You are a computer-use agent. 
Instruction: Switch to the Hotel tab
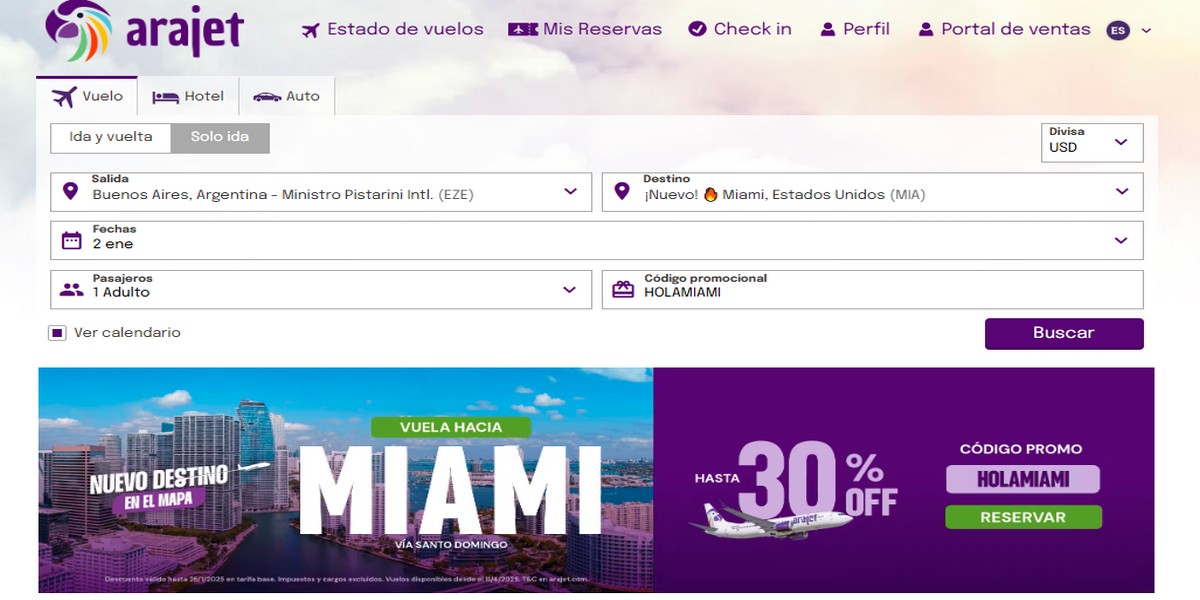(x=188, y=97)
